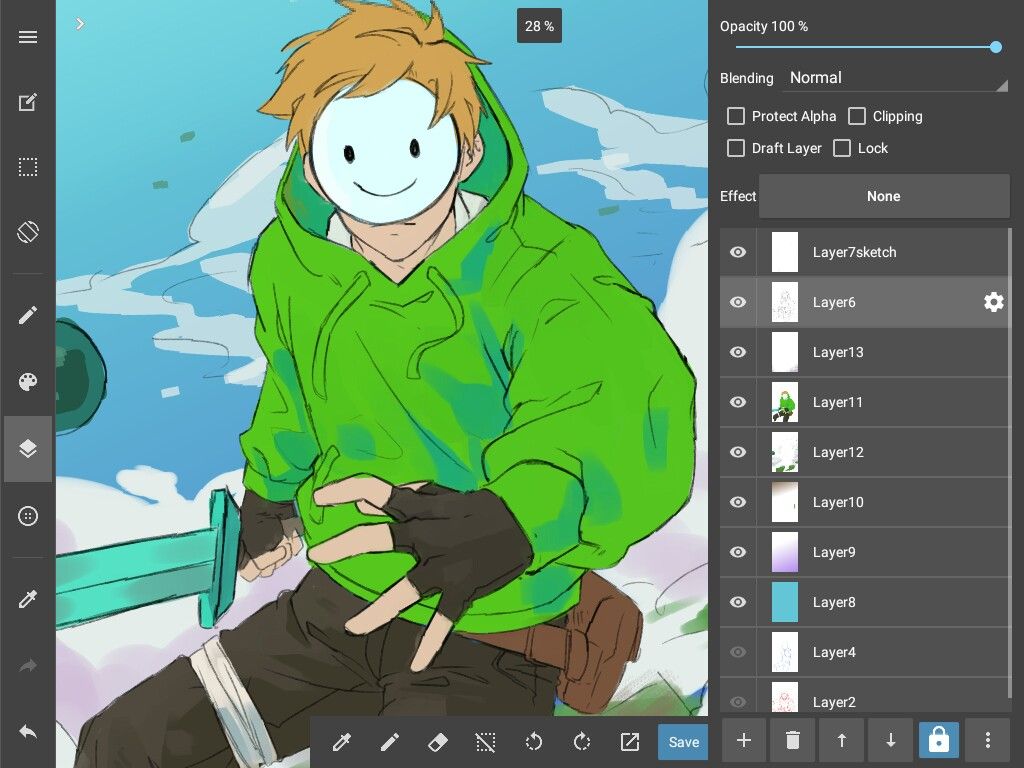The height and width of the screenshot is (768, 1024).
Task: Select the Layer7sketch layer row
Action: click(x=865, y=252)
